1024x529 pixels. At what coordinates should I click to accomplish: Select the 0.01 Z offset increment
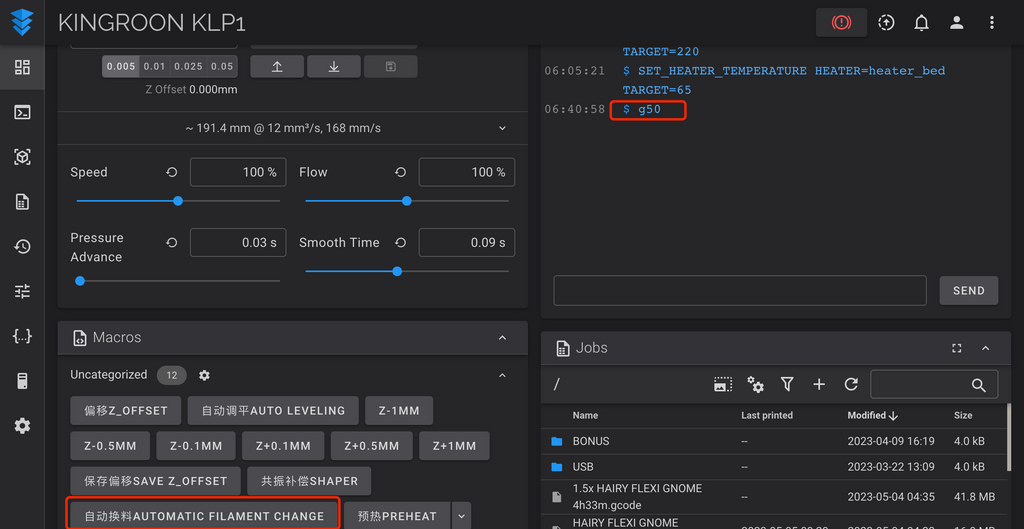click(154, 67)
